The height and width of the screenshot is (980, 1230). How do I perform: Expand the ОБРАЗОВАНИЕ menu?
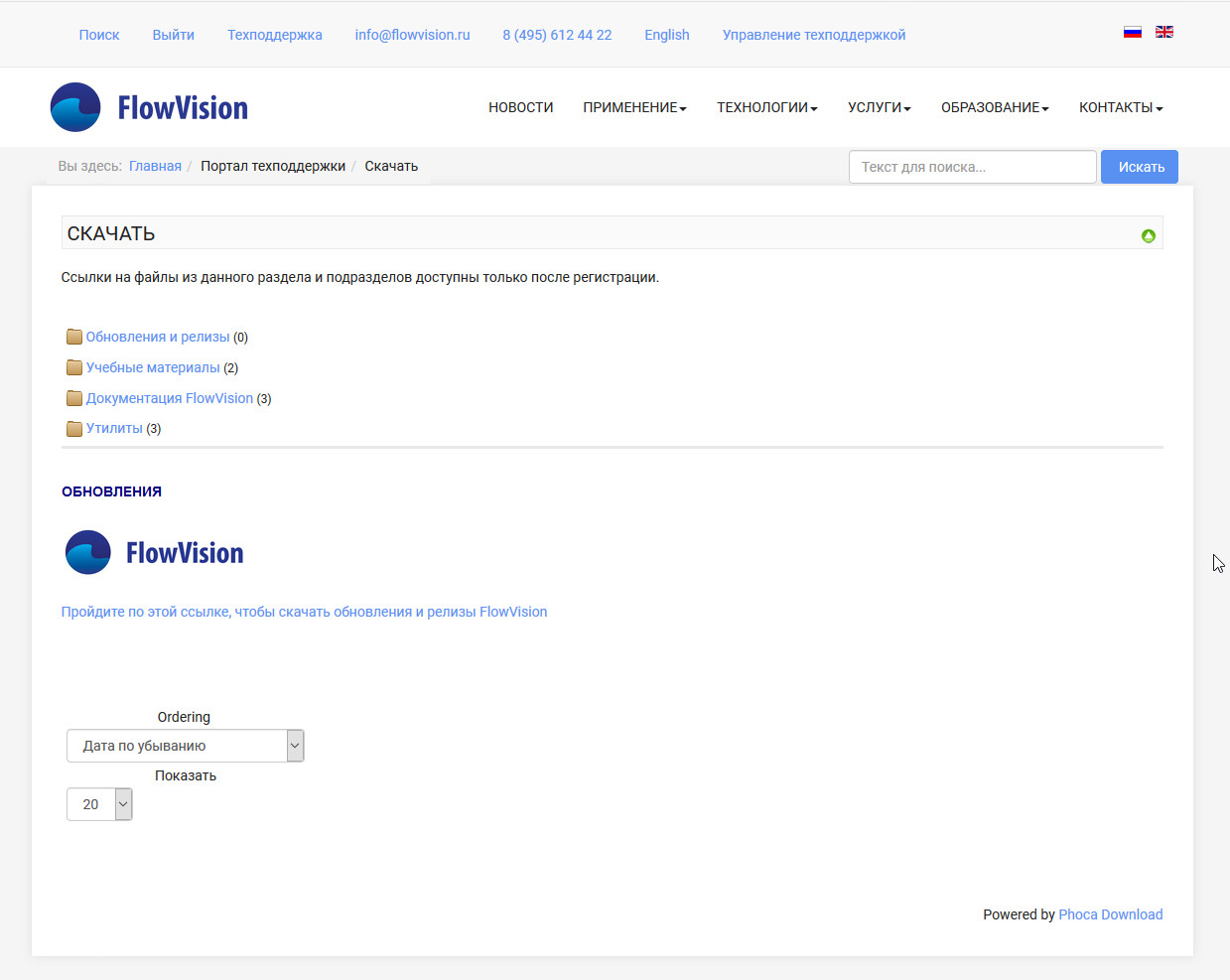995,107
